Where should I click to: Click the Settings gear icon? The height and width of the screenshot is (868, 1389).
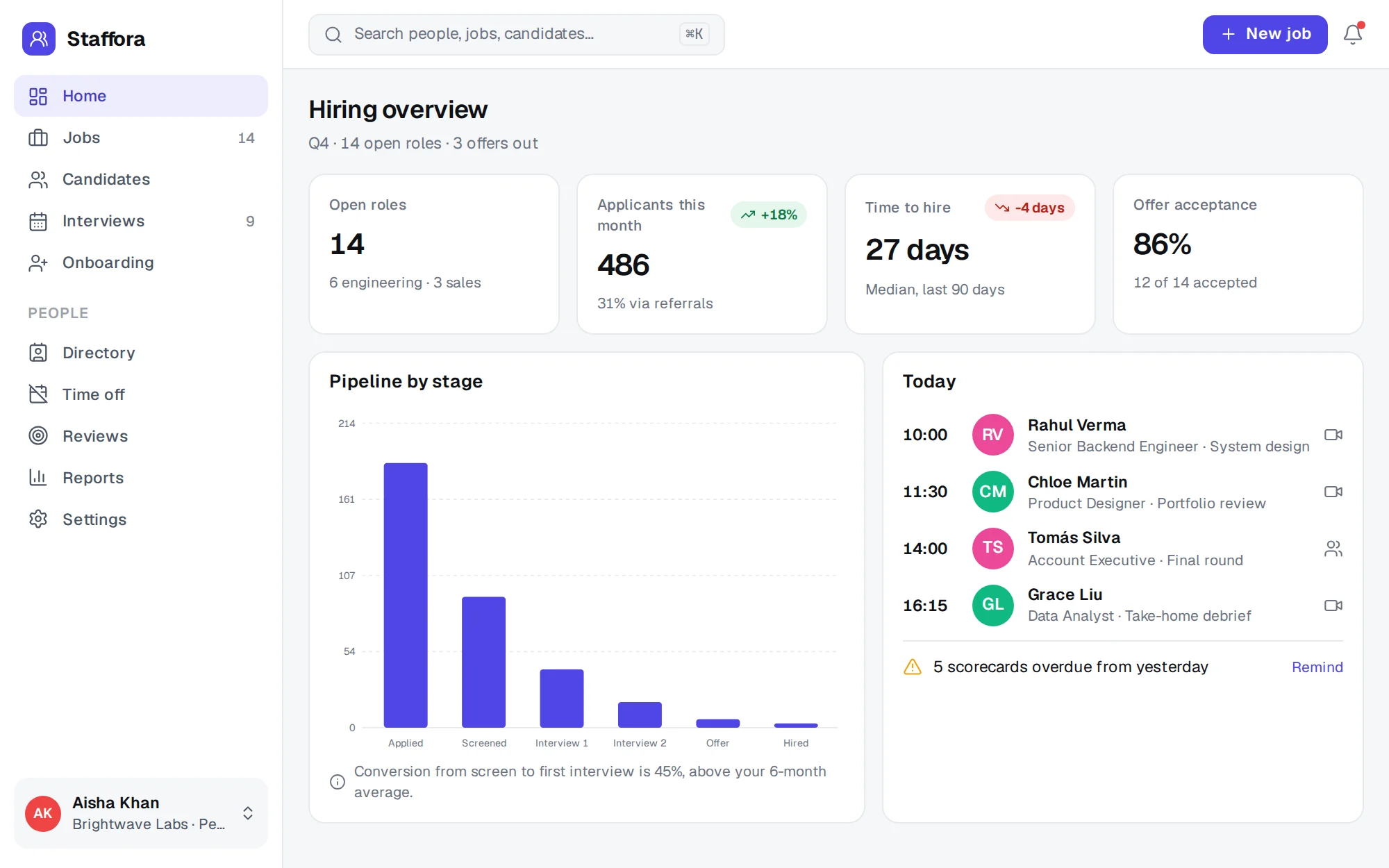pos(38,519)
